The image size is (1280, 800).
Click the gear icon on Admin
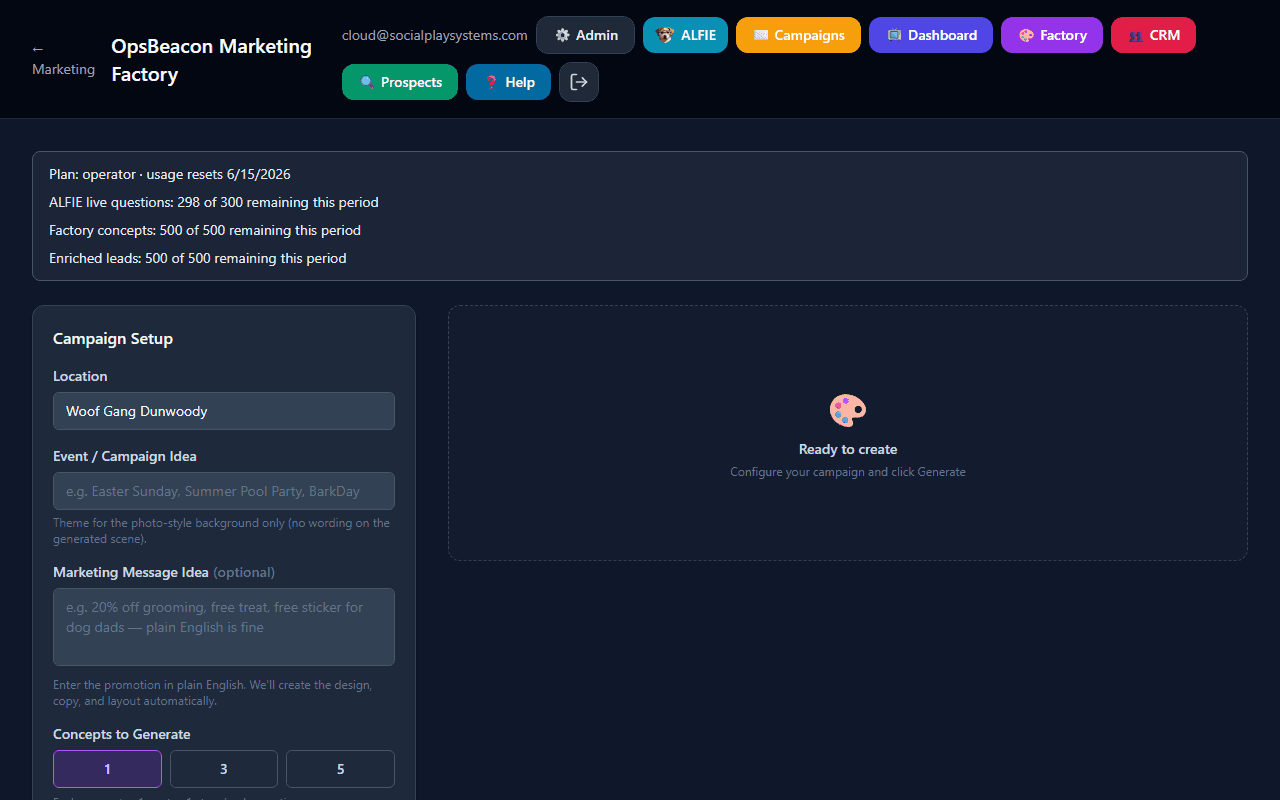(x=562, y=35)
